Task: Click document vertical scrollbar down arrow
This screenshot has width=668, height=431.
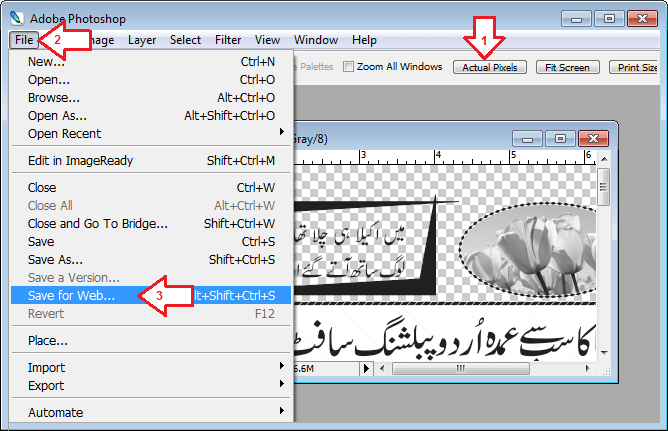Action: point(604,353)
